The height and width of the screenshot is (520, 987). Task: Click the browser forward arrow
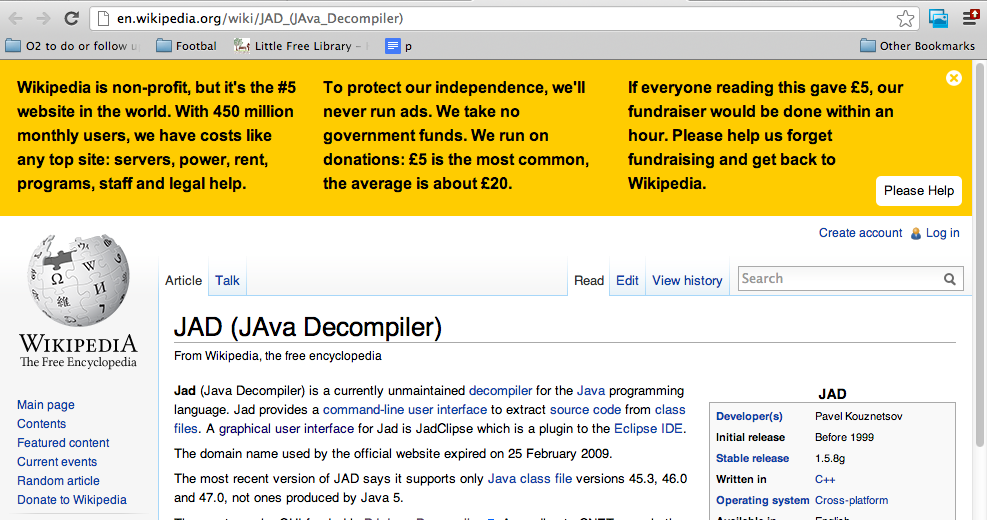tap(43, 18)
